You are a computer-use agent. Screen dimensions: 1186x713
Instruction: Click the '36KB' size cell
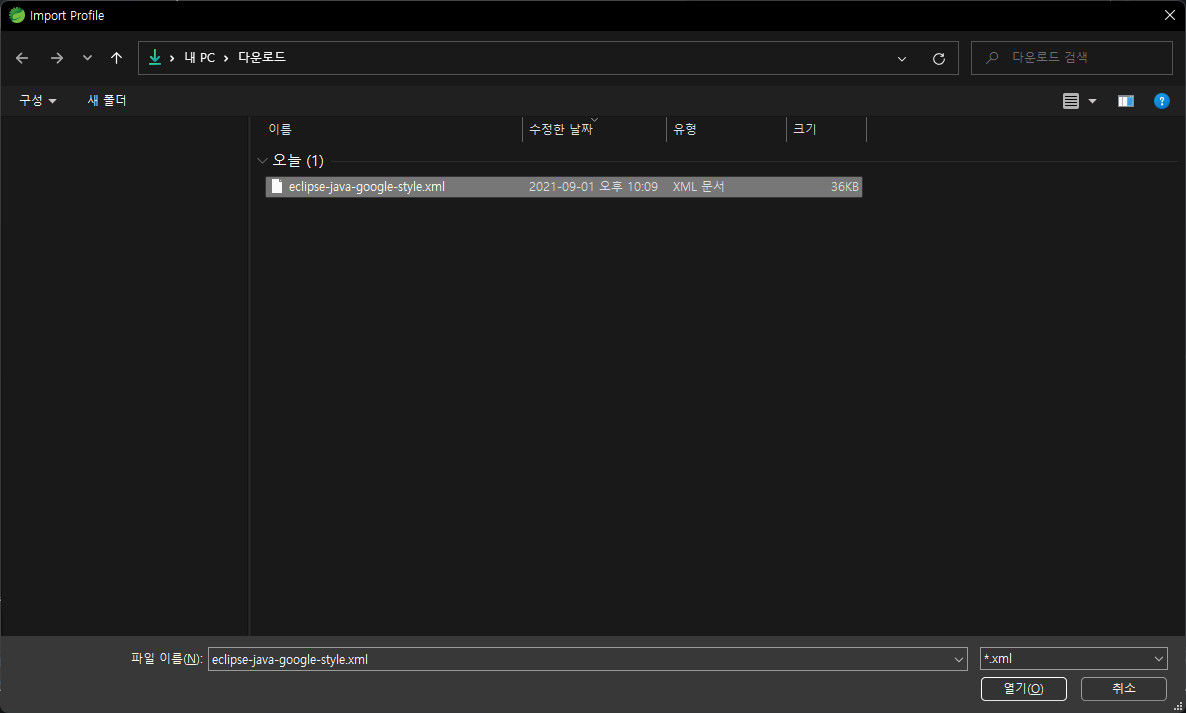(844, 187)
